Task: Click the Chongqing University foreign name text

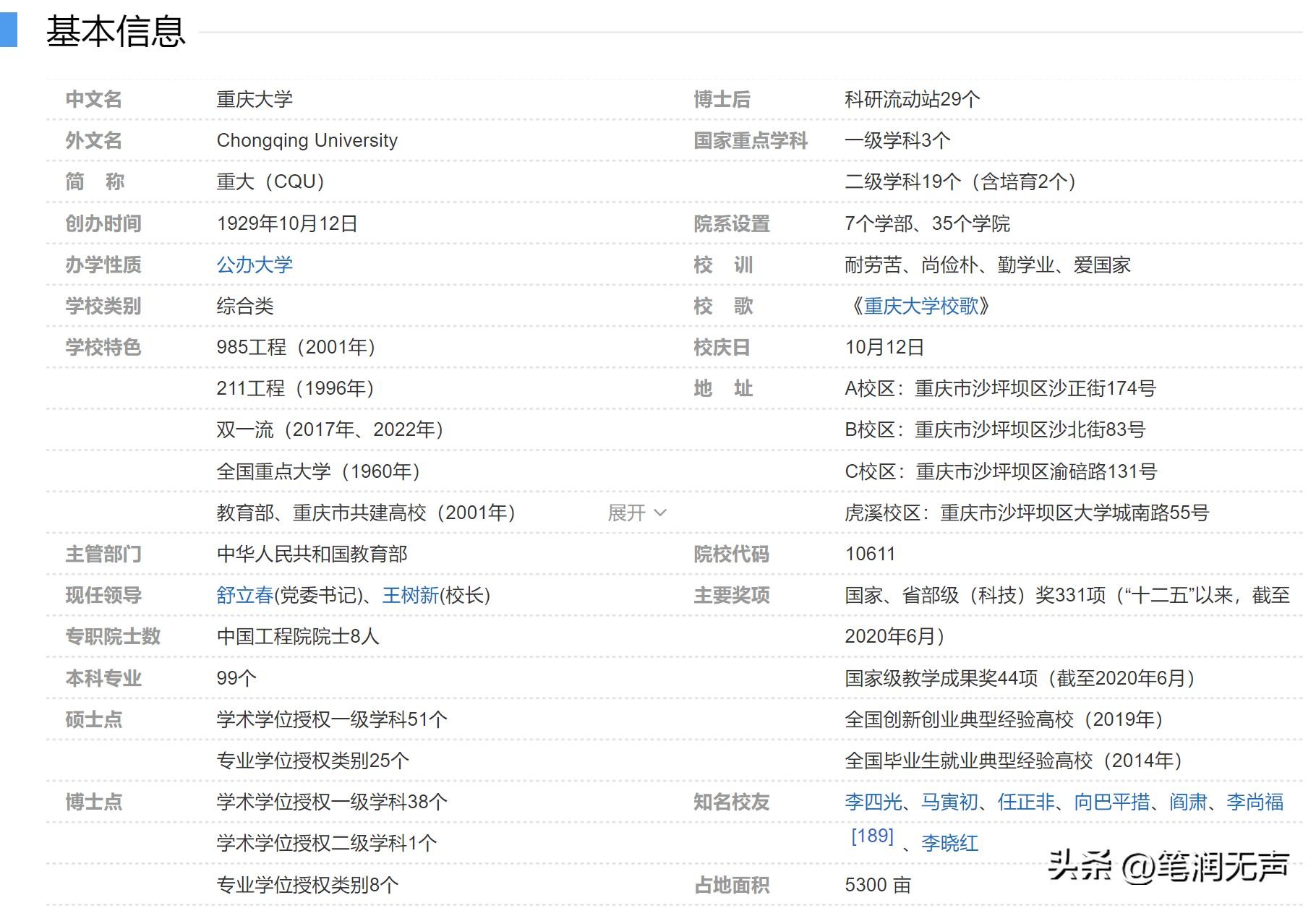Action: click(x=307, y=140)
